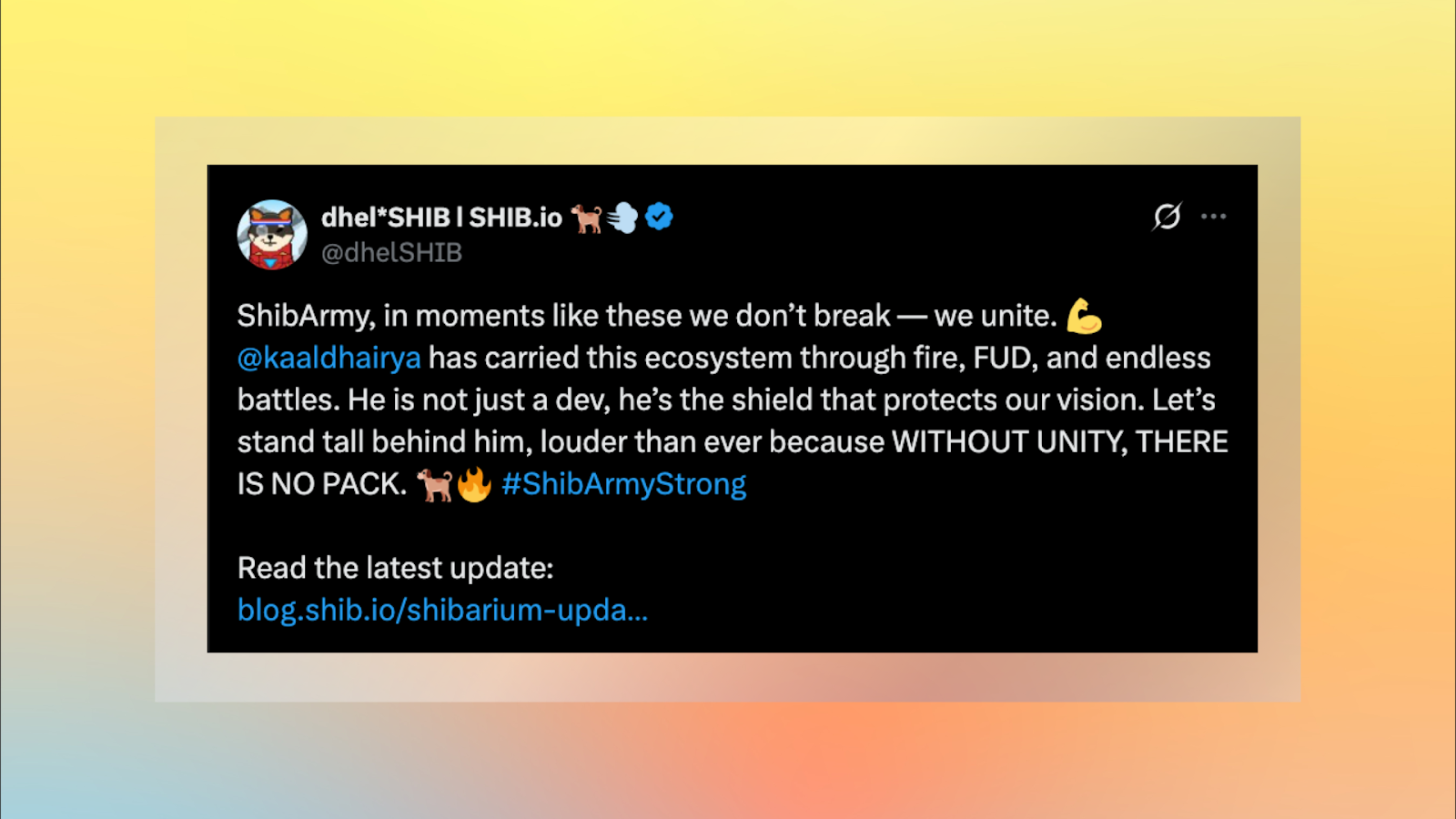1456x819 pixels.
Task: Click the flexed bicep emoji
Action: pyautogui.click(x=1084, y=316)
